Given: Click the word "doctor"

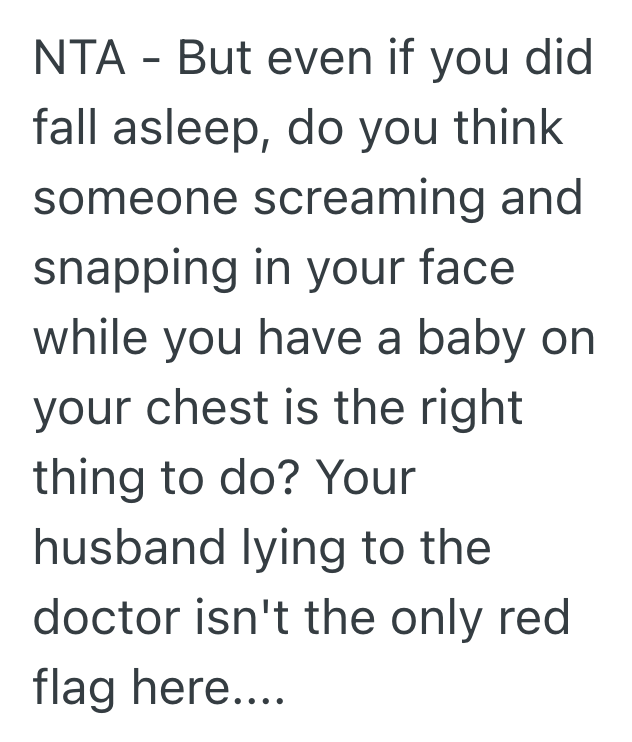Looking at the screenshot, I should (x=109, y=618).
